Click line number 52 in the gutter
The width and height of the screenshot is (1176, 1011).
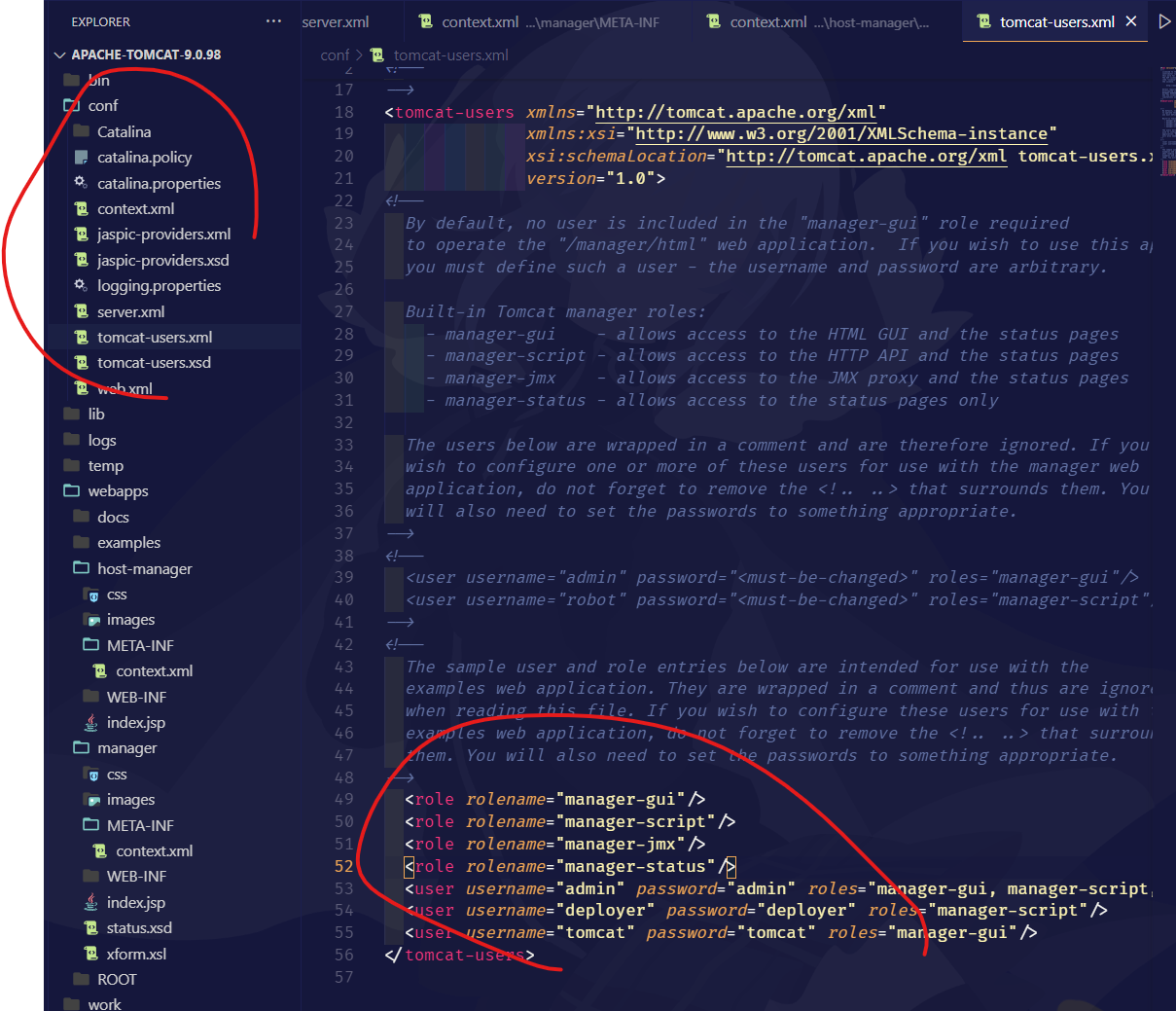tap(343, 866)
